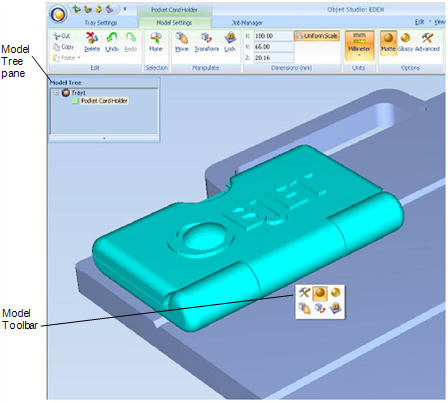Select Glossy sphere in floating Model Toolbar
This screenshot has width=448, height=403.
[x=336, y=293]
